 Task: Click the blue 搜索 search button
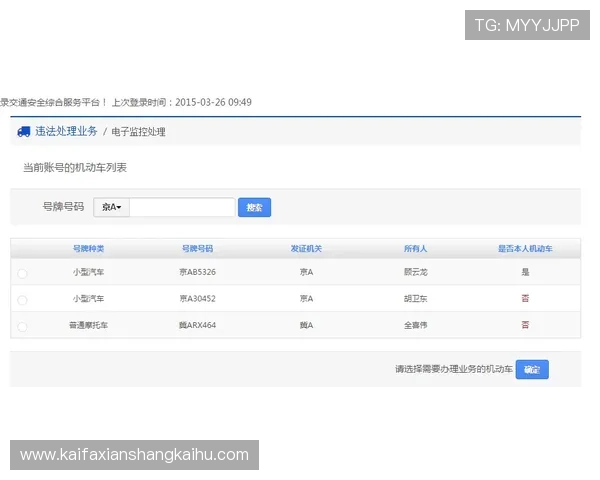click(x=254, y=207)
